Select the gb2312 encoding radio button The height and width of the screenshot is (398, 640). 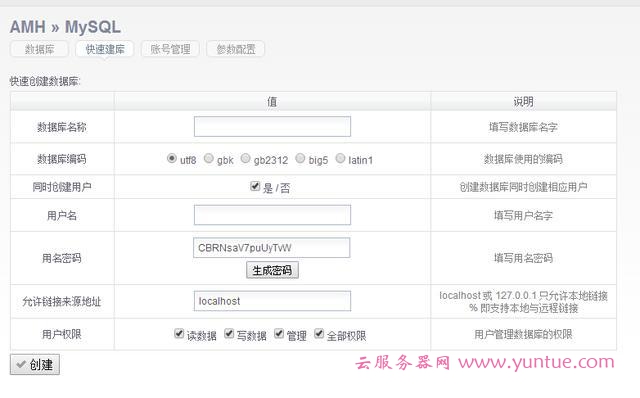tap(245, 158)
